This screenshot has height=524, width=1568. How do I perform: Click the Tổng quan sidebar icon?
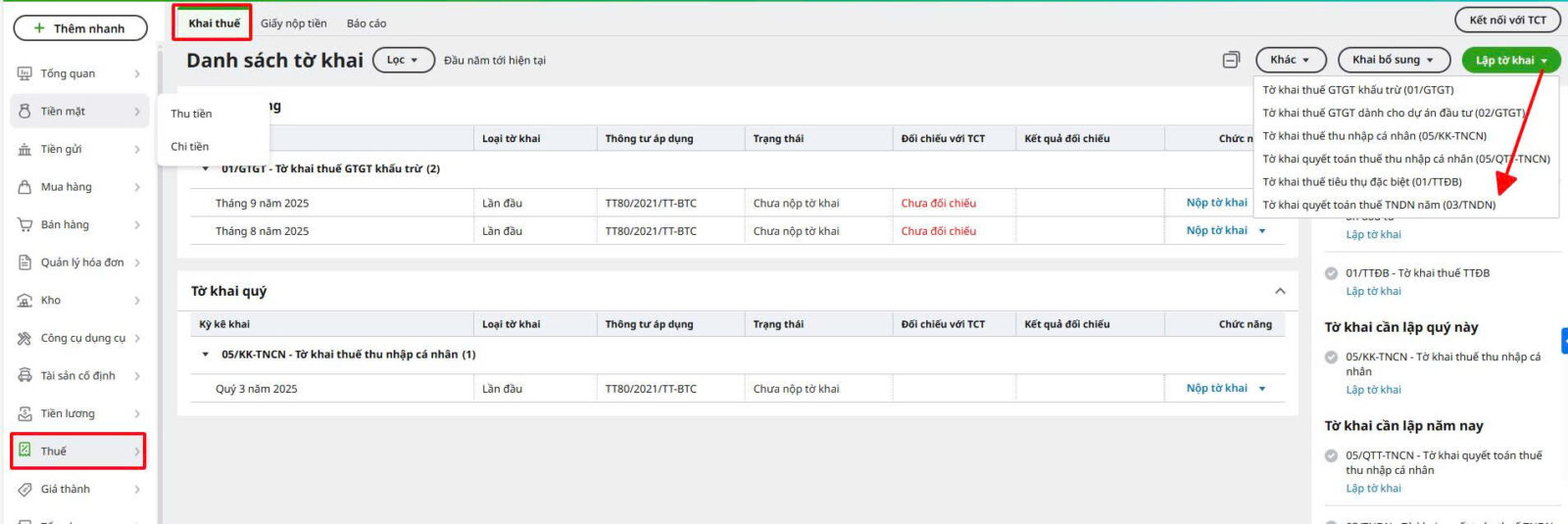24,73
